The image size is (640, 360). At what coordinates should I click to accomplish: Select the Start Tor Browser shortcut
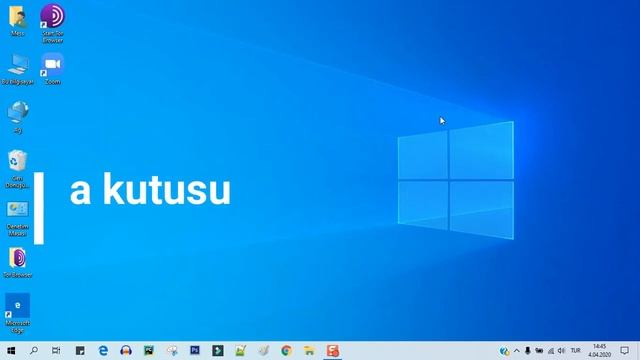[x=52, y=23]
